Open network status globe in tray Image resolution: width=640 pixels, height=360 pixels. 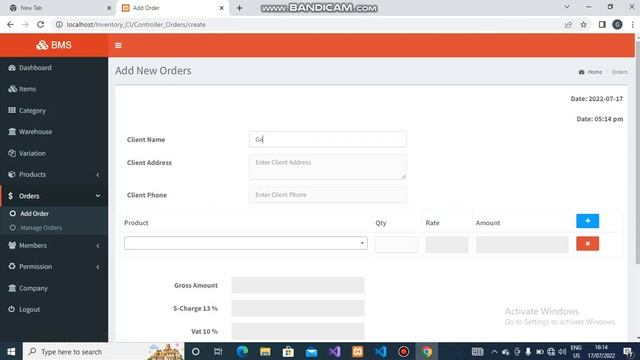(x=551, y=351)
